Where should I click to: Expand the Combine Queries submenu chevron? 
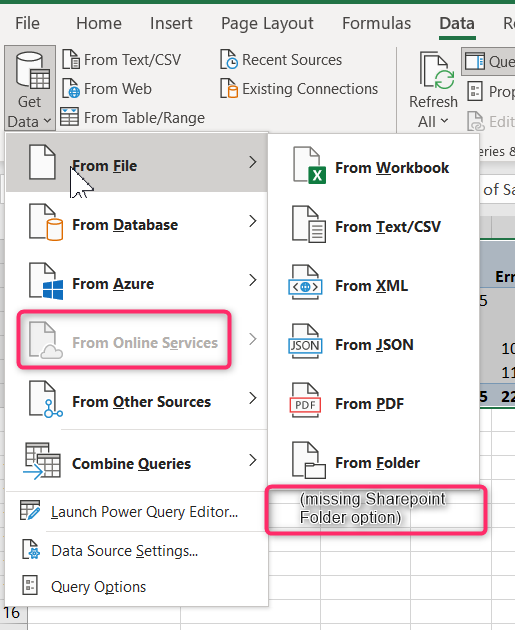click(x=252, y=460)
